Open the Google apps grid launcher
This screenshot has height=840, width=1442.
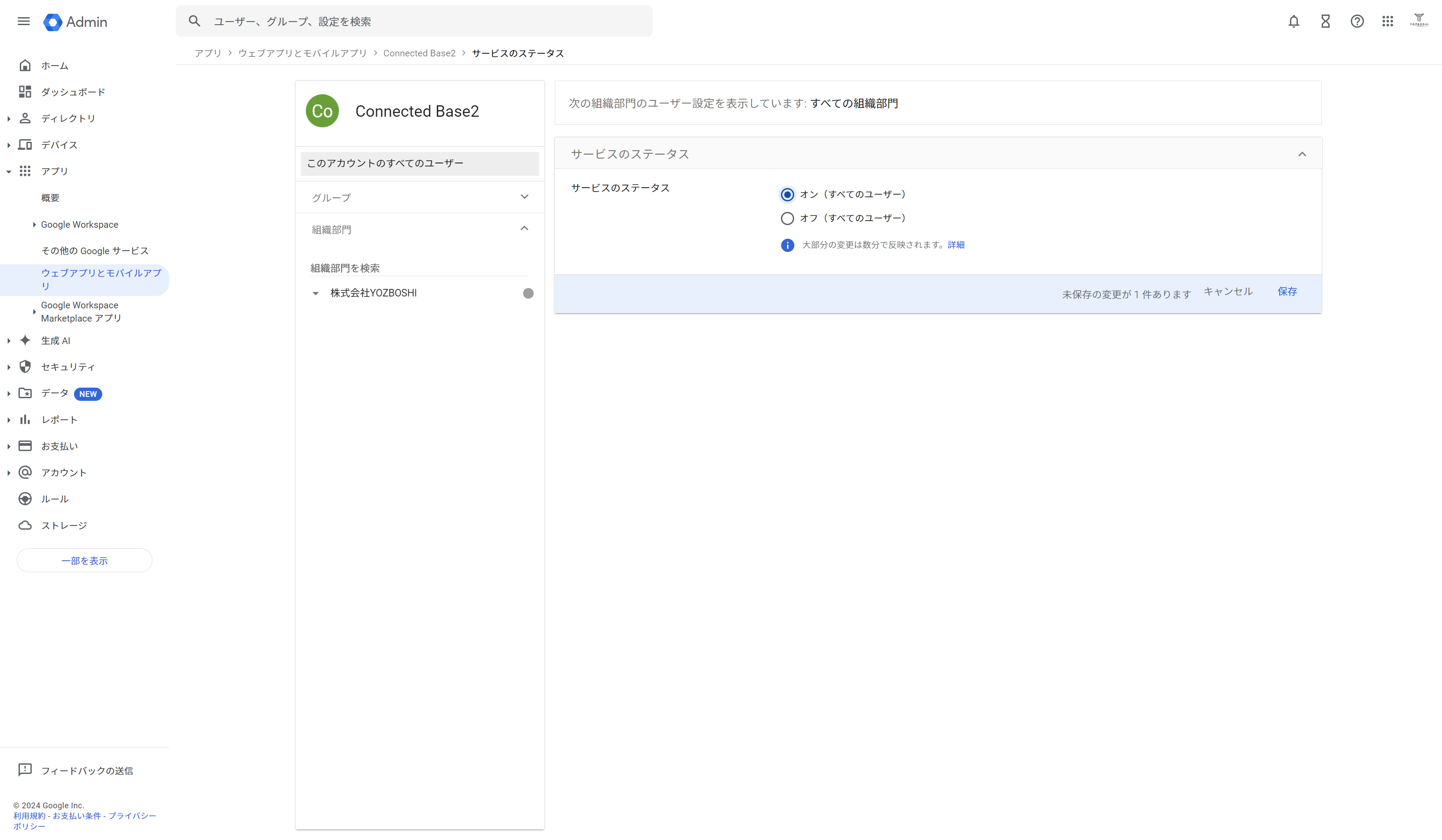tap(1388, 22)
